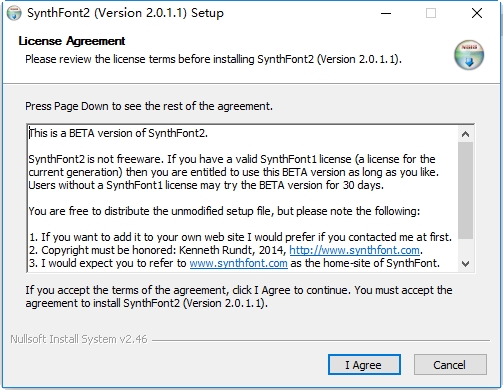Click the NSIS installer logo in header

(x=469, y=55)
